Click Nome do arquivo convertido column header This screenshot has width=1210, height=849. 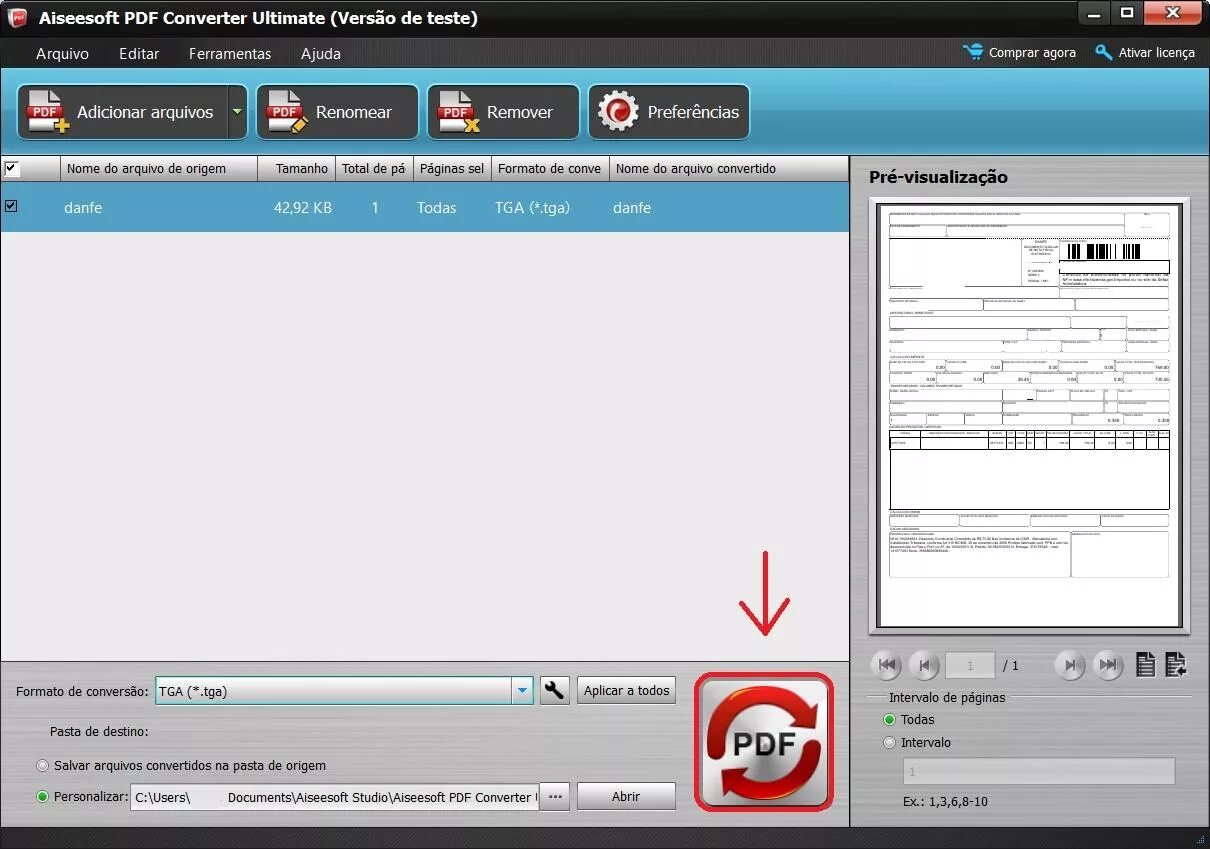click(x=729, y=168)
